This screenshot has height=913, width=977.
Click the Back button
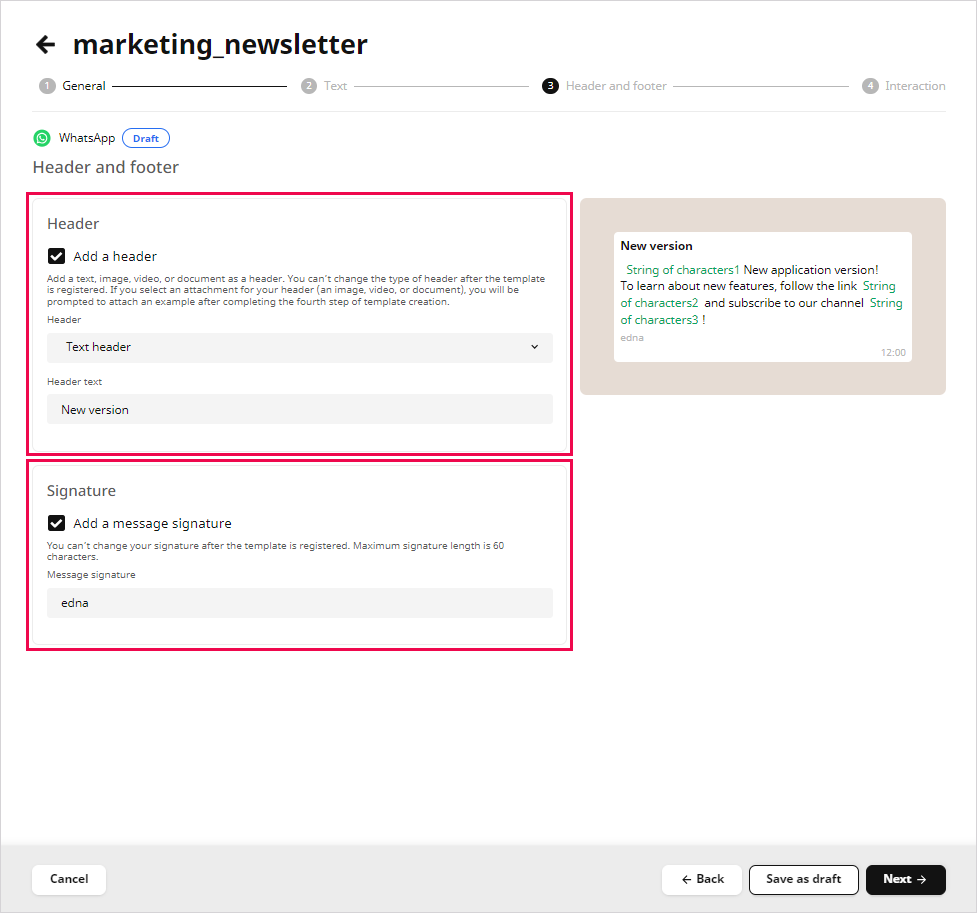(x=701, y=879)
